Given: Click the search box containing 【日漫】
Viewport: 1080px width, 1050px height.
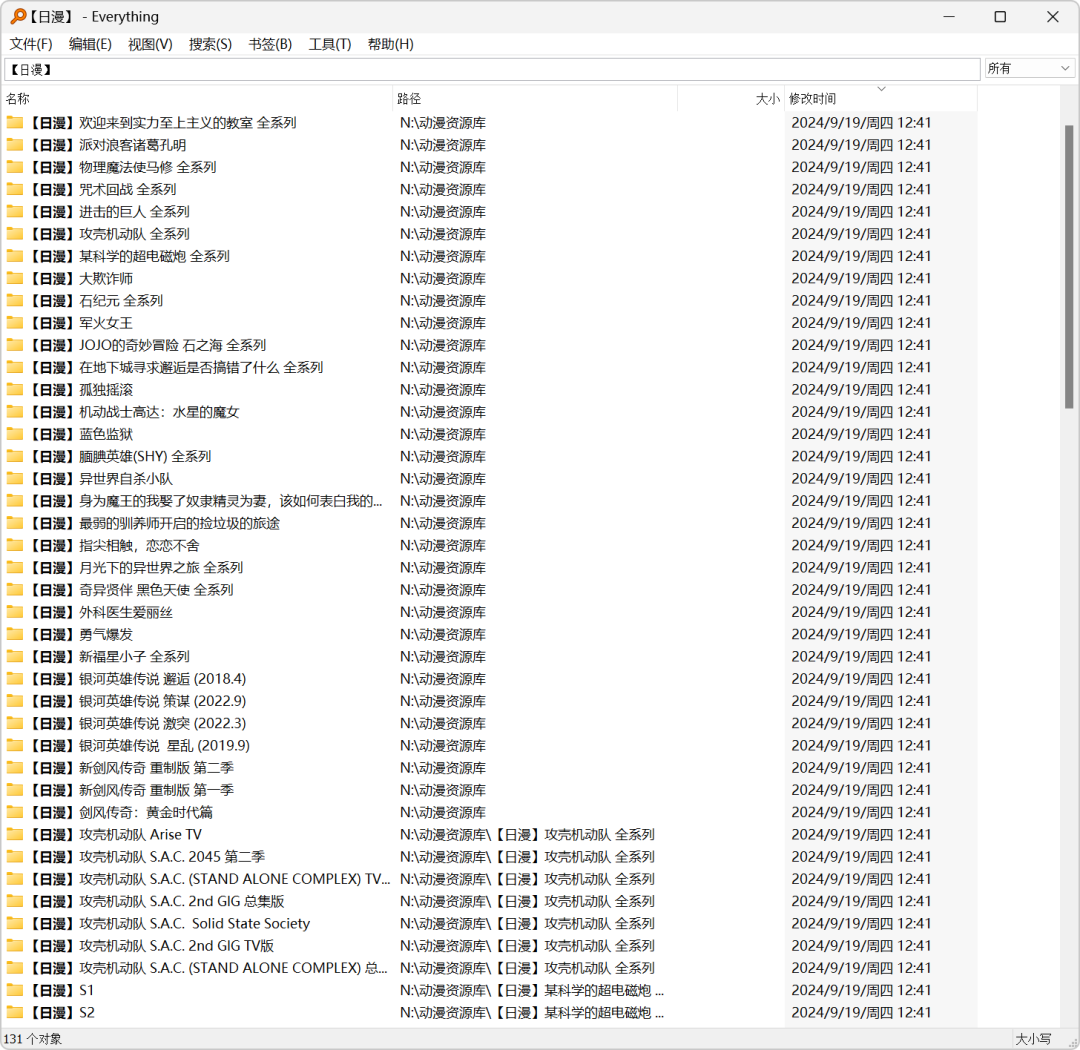Looking at the screenshot, I should (x=492, y=69).
